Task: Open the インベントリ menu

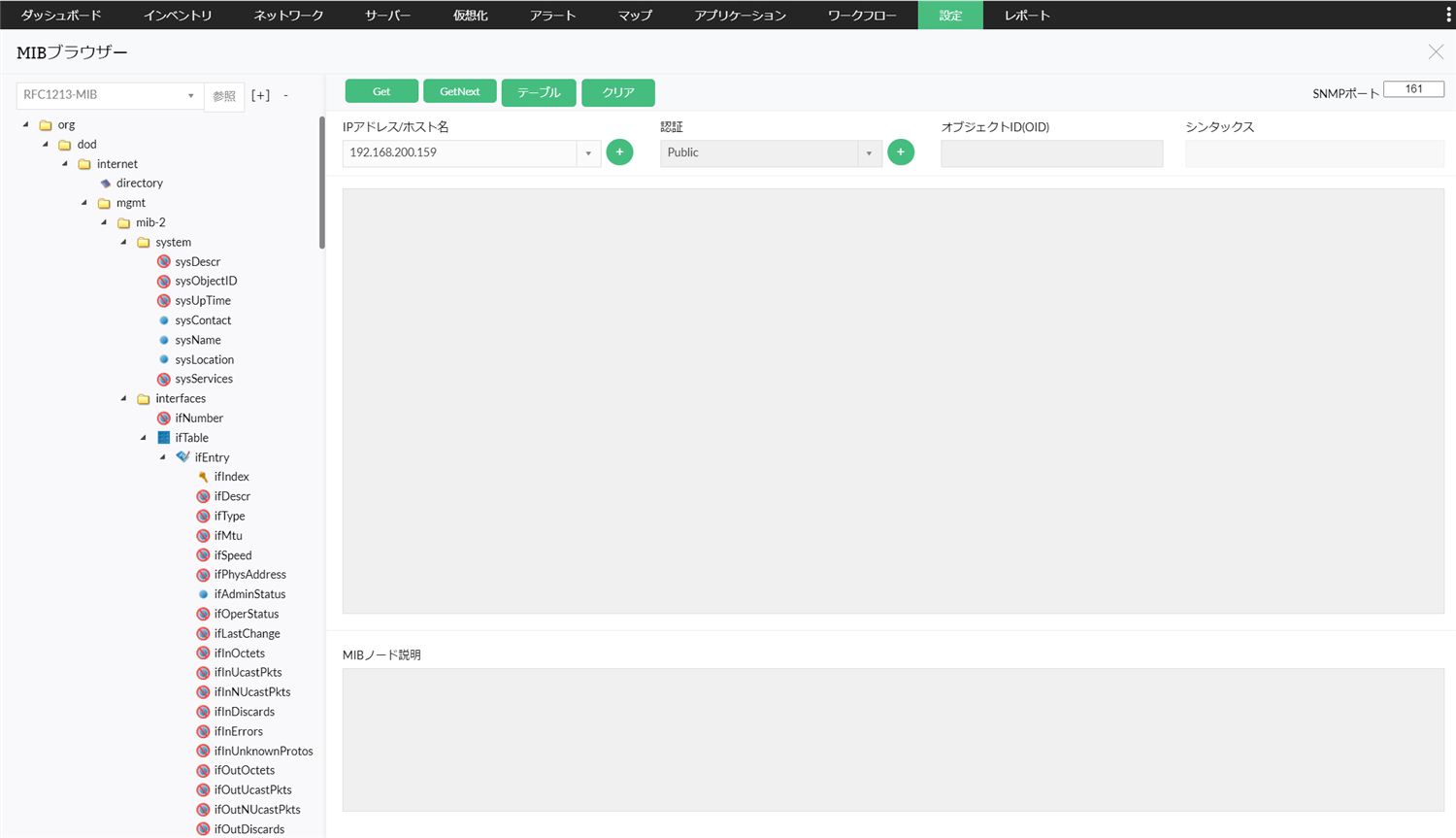Action: pos(178,16)
